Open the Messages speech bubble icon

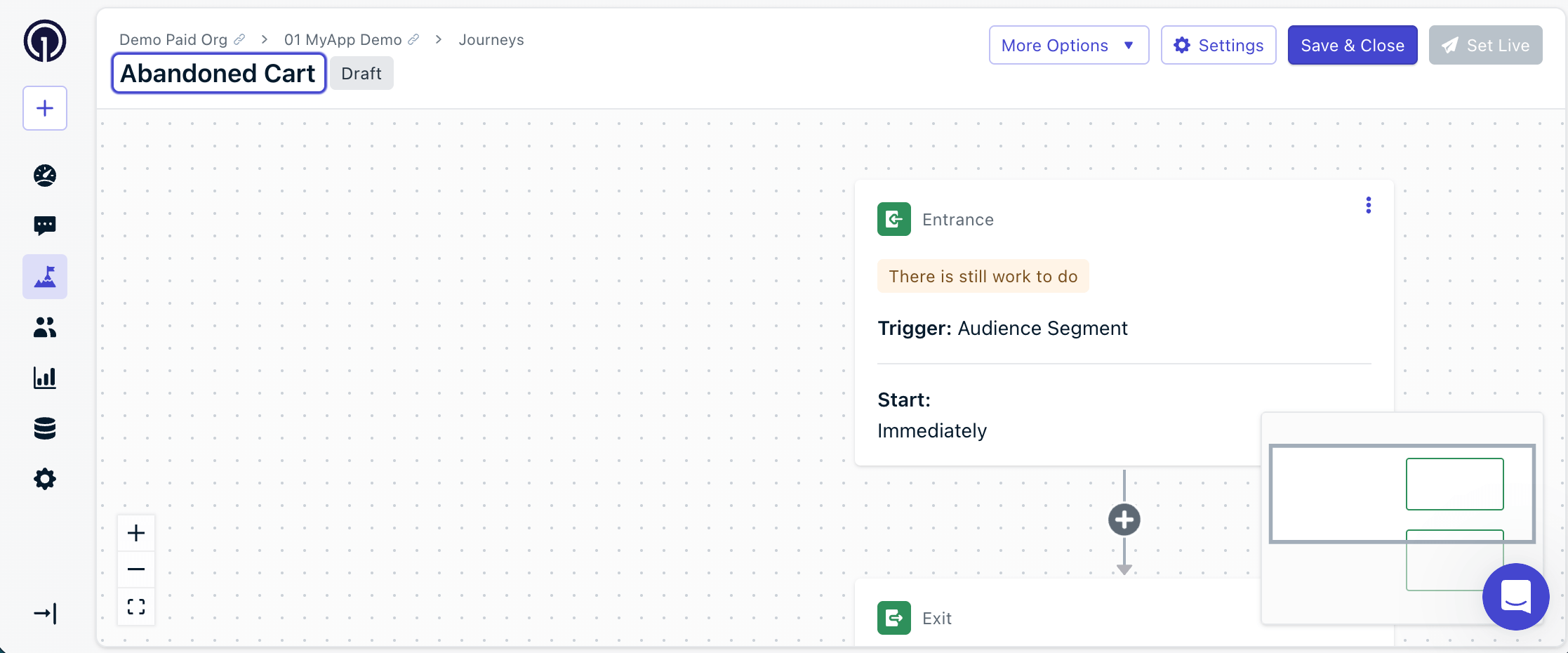point(45,225)
